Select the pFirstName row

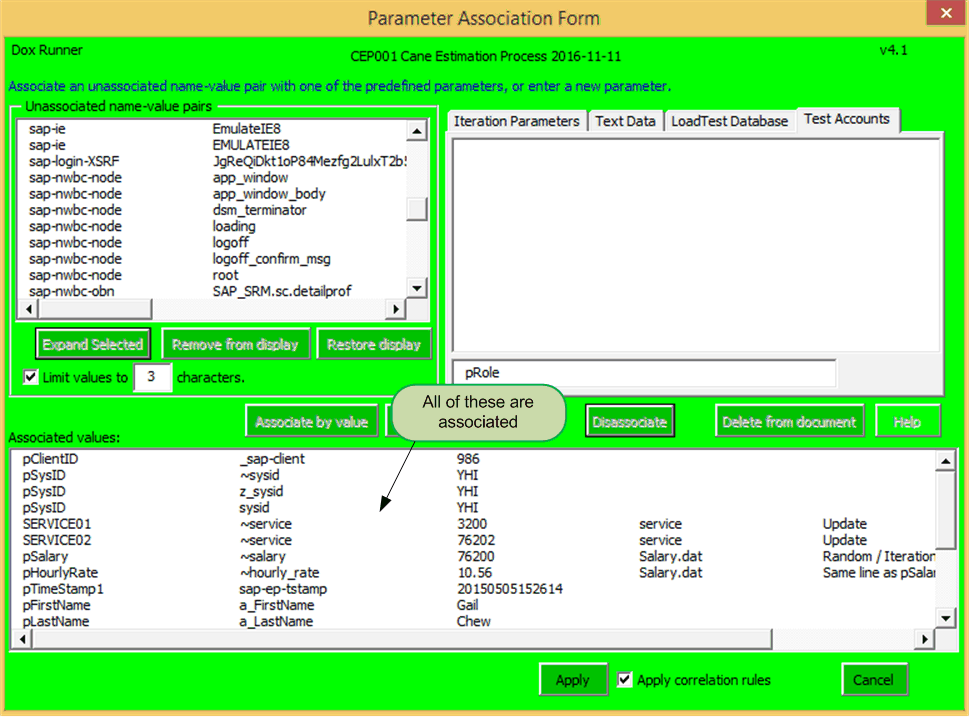click(x=474, y=605)
